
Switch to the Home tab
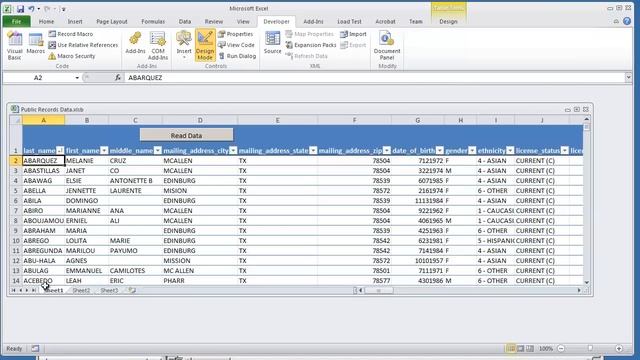(46, 21)
